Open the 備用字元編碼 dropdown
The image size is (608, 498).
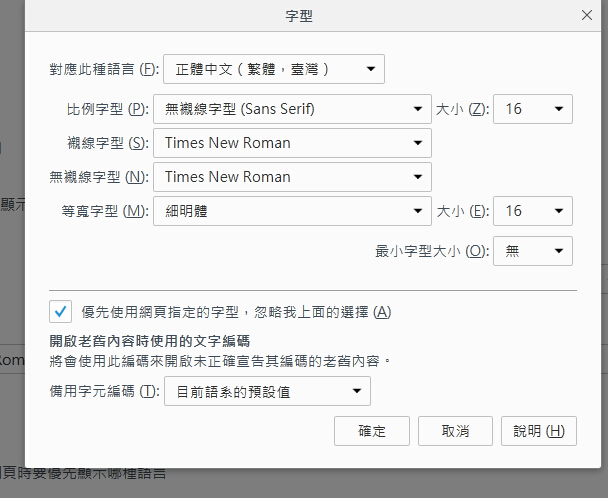click(267, 391)
